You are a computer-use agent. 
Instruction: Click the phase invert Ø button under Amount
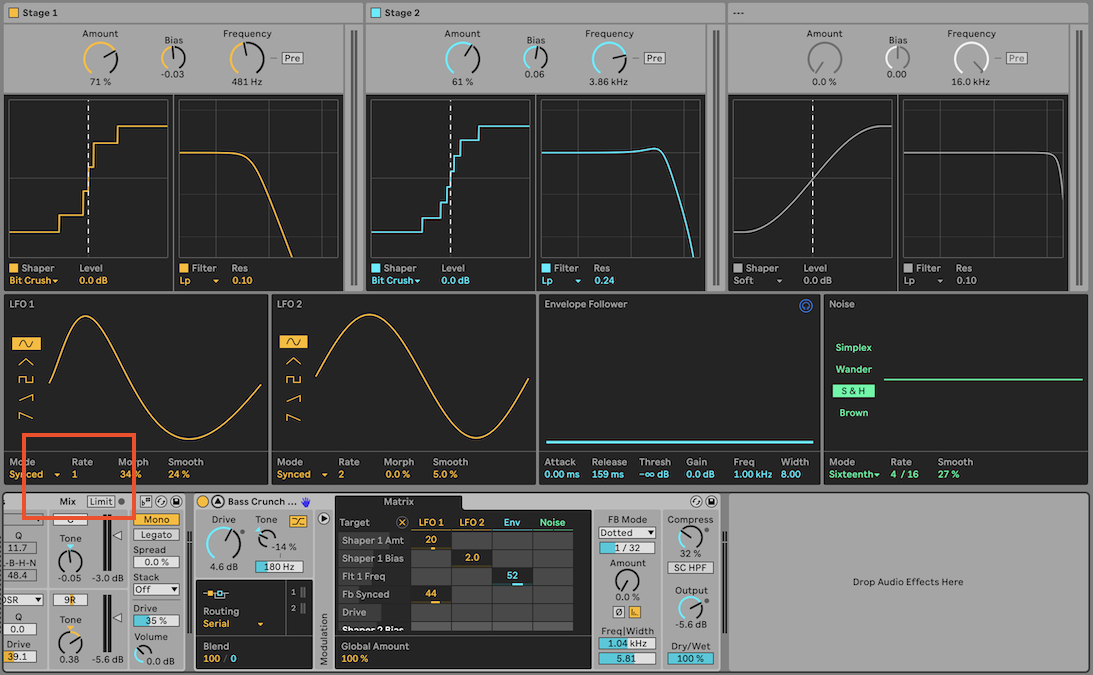(x=619, y=611)
